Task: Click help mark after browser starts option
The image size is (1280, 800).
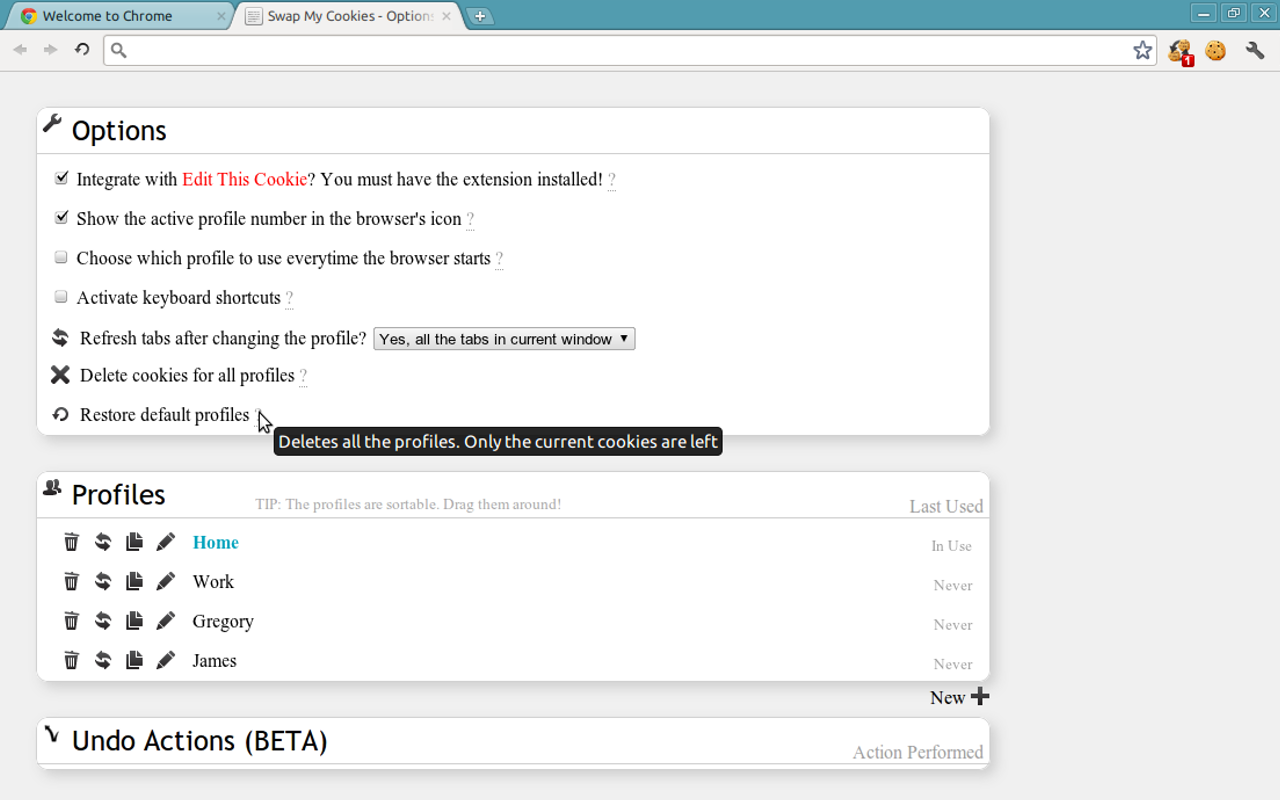Action: pos(499,259)
